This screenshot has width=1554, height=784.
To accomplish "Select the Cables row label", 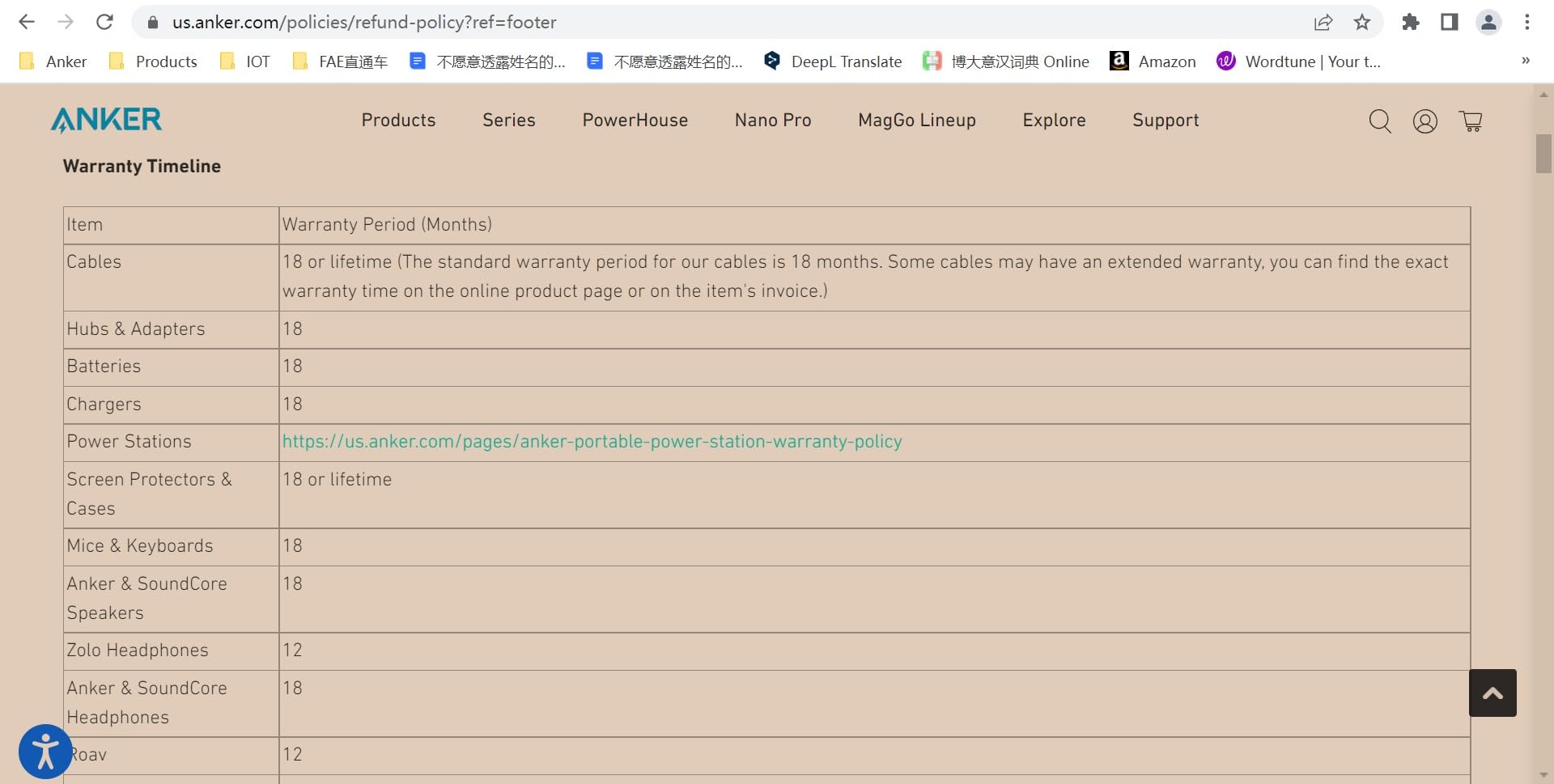I will [x=94, y=262].
